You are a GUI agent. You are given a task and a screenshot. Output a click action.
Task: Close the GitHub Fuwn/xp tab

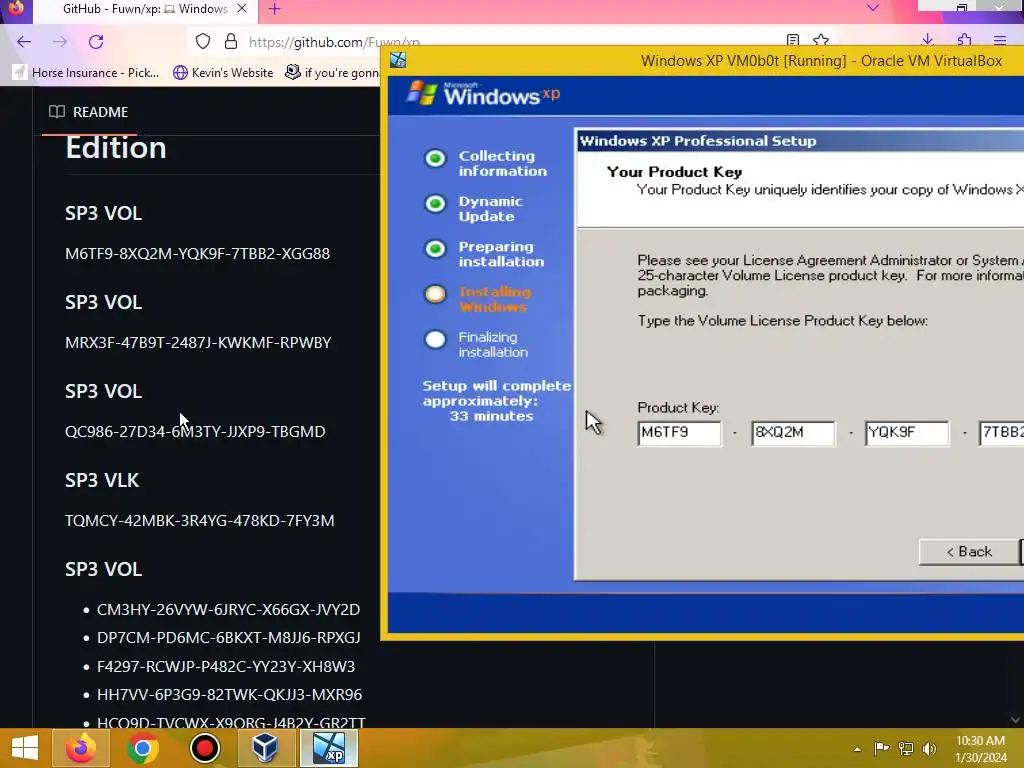tap(242, 9)
